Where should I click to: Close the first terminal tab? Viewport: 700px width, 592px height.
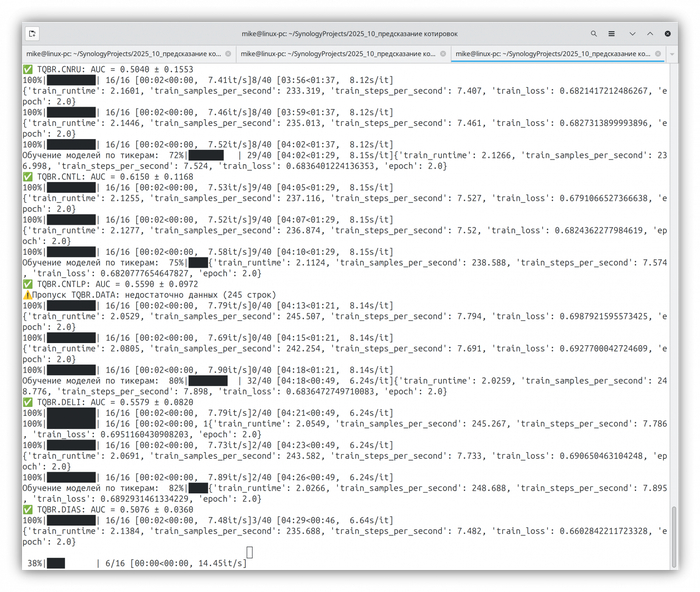tap(228, 53)
